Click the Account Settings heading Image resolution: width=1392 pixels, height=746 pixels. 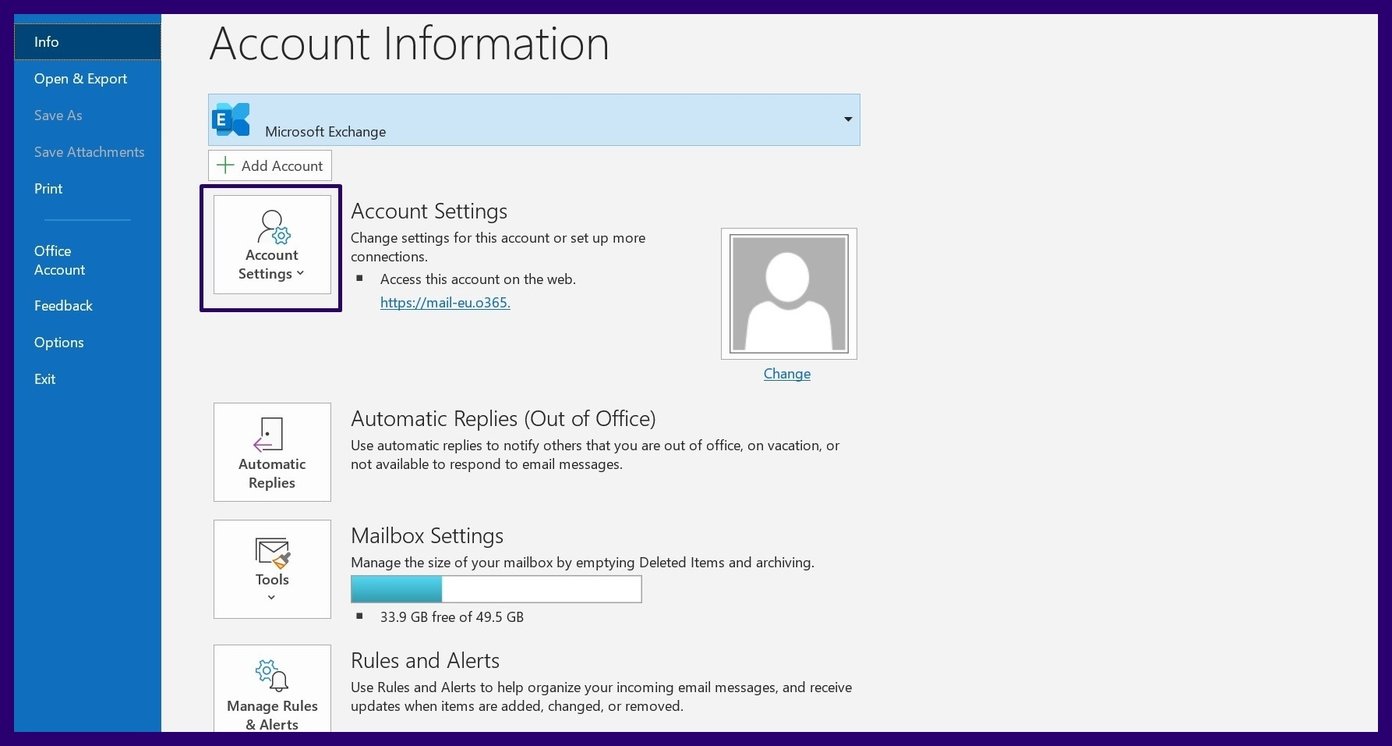[x=429, y=211]
